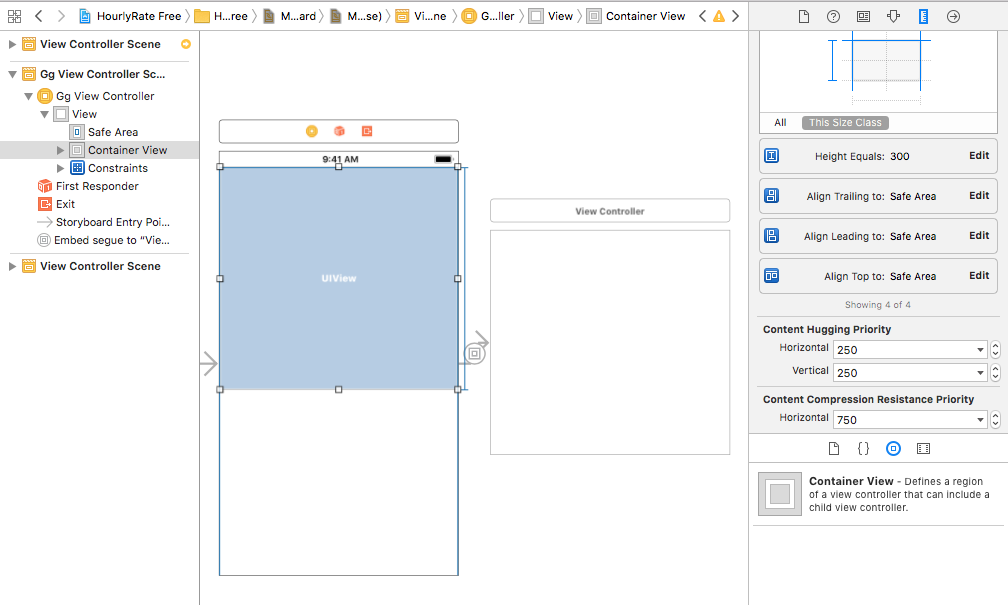1008x605 pixels.
Task: Select the child View Controller title bar
Action: (610, 211)
